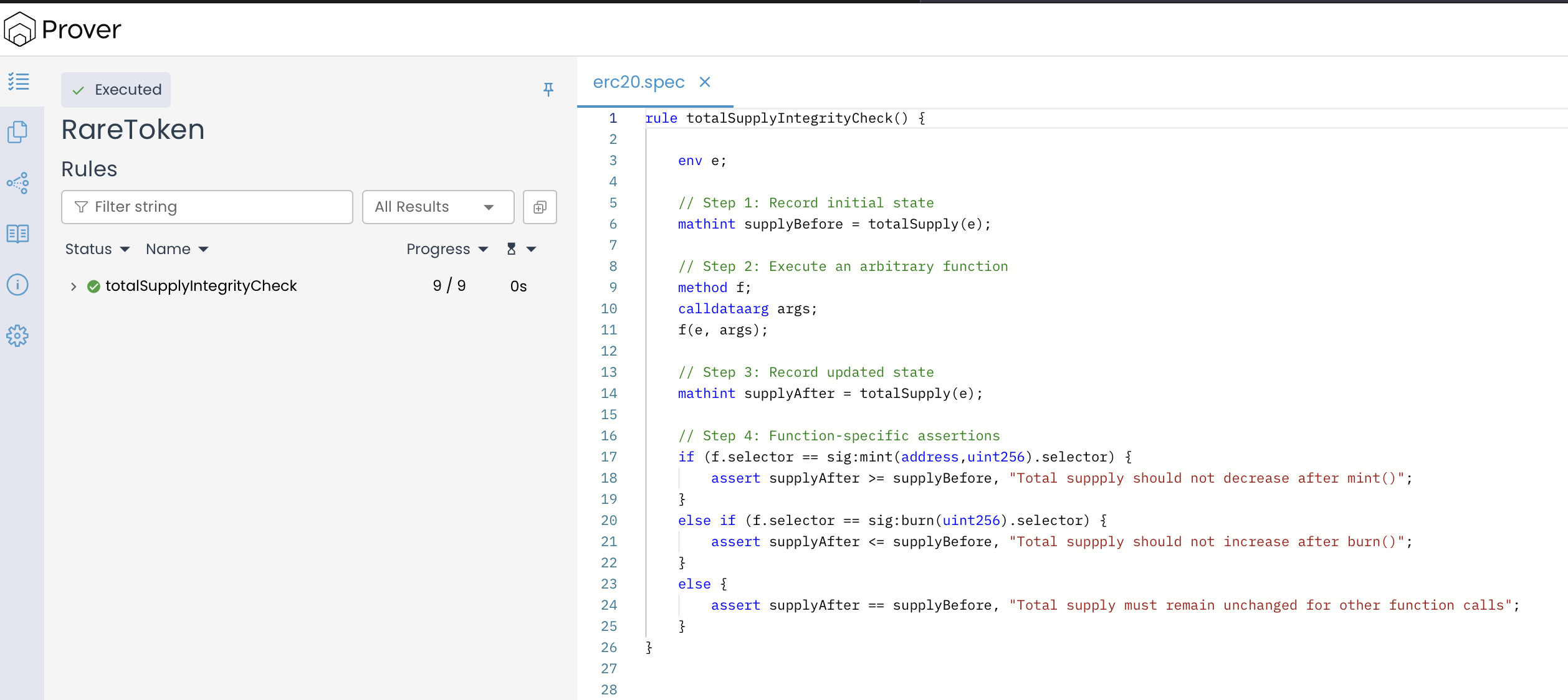This screenshot has width=1568, height=700.
Task: Open the rules list sidebar icon
Action: [x=19, y=81]
